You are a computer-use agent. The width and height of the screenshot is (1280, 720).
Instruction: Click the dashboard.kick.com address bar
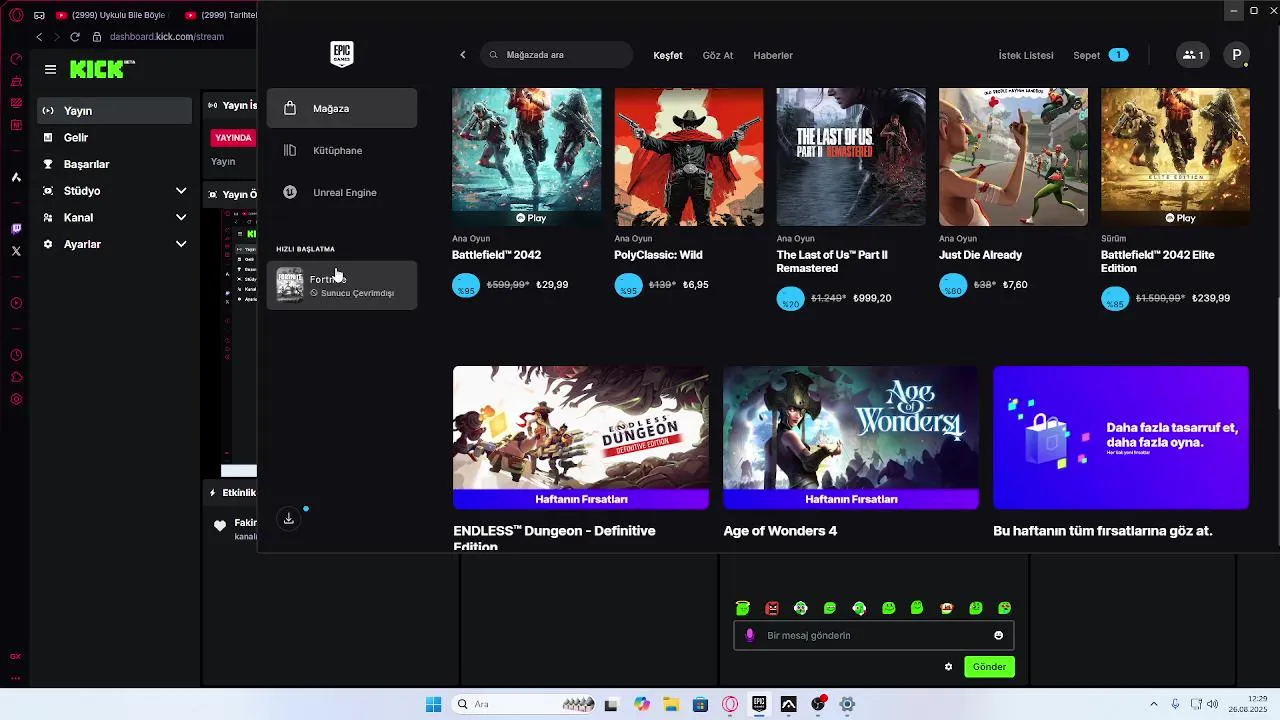[167, 37]
